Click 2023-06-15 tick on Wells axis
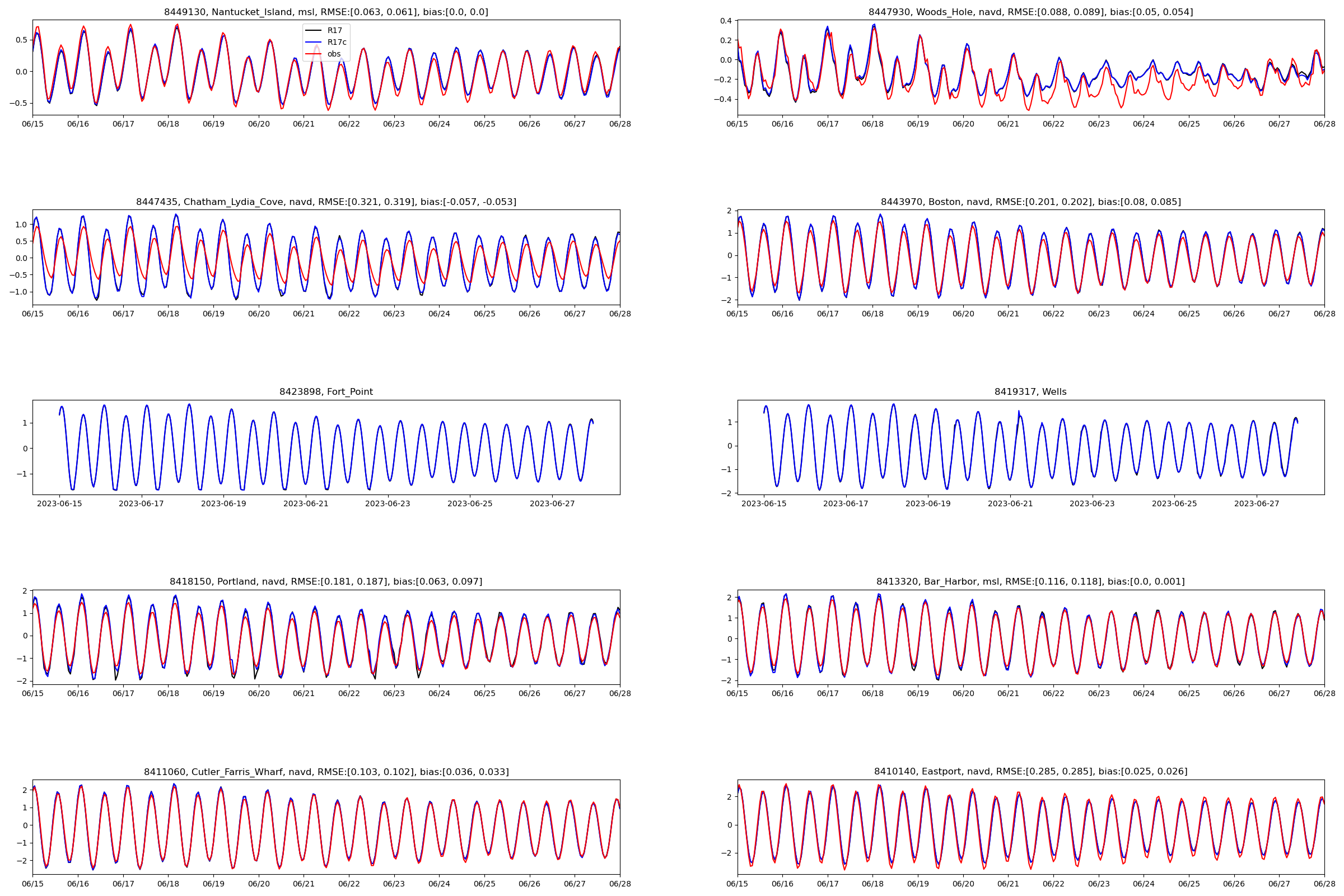 [x=763, y=503]
